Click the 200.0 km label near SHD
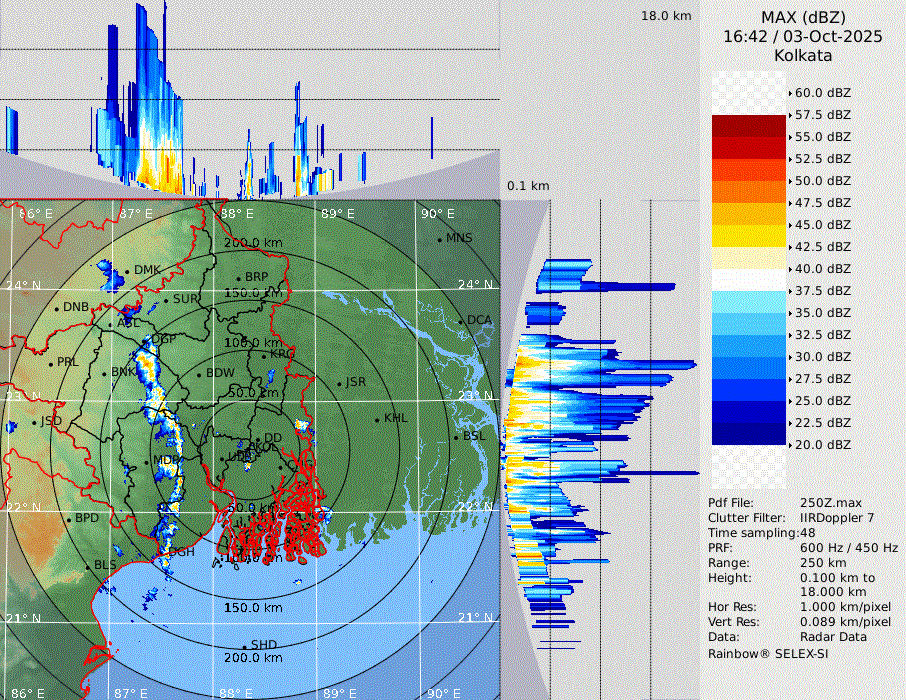 [254, 658]
